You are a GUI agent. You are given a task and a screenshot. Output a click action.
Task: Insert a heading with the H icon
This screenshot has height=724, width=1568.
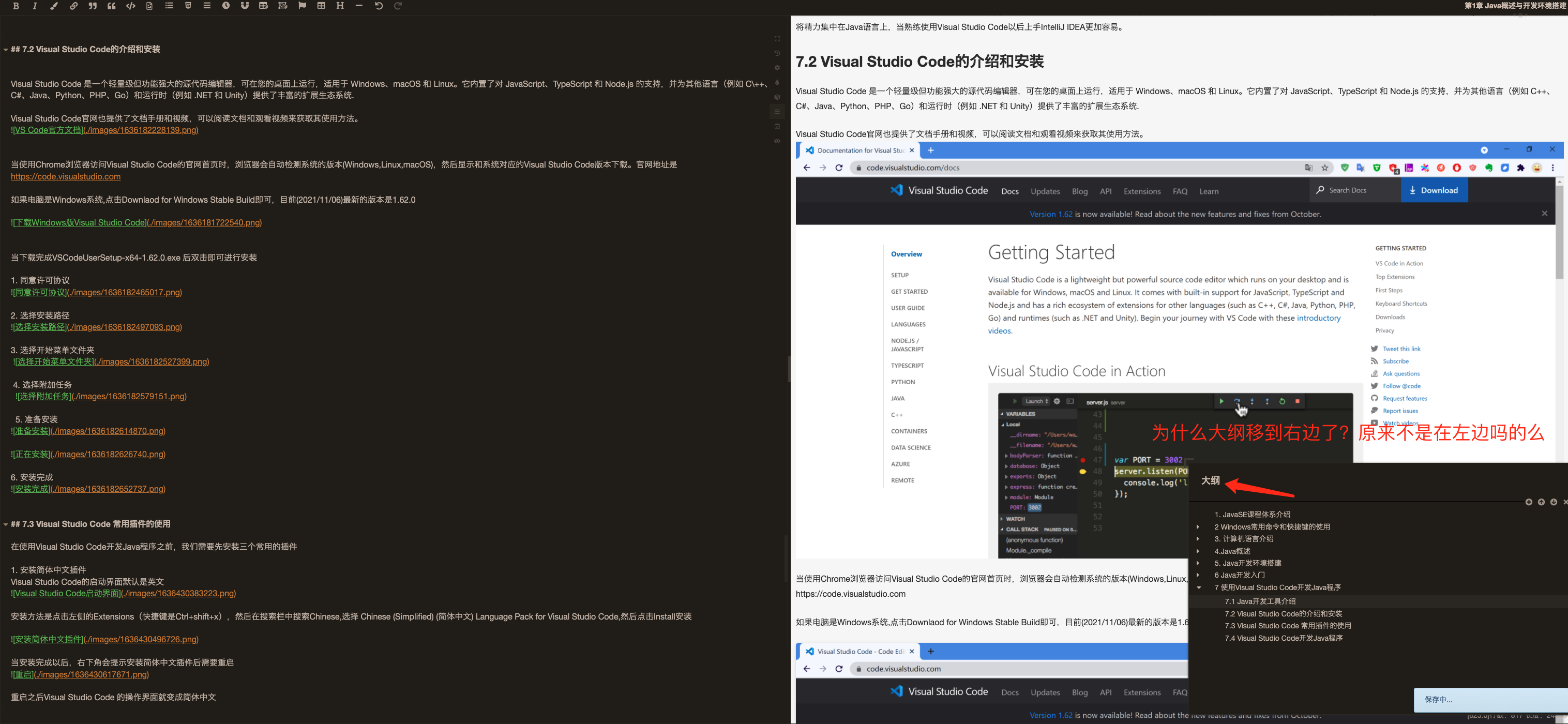pyautogui.click(x=339, y=6)
